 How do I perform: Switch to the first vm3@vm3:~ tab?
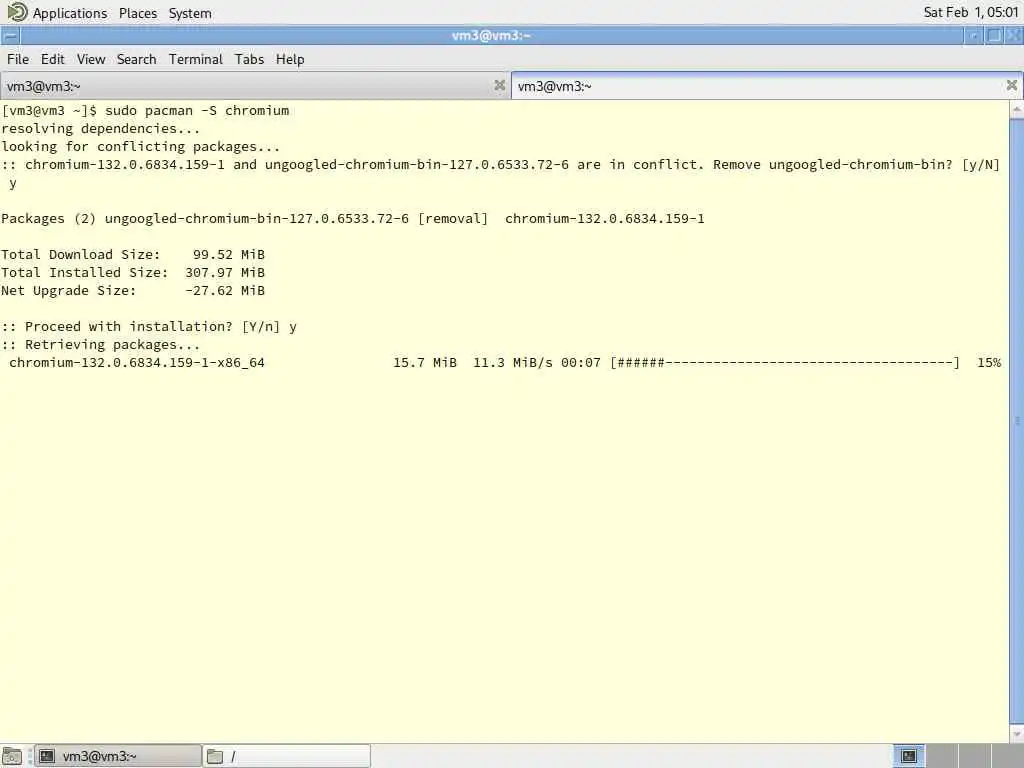255,86
